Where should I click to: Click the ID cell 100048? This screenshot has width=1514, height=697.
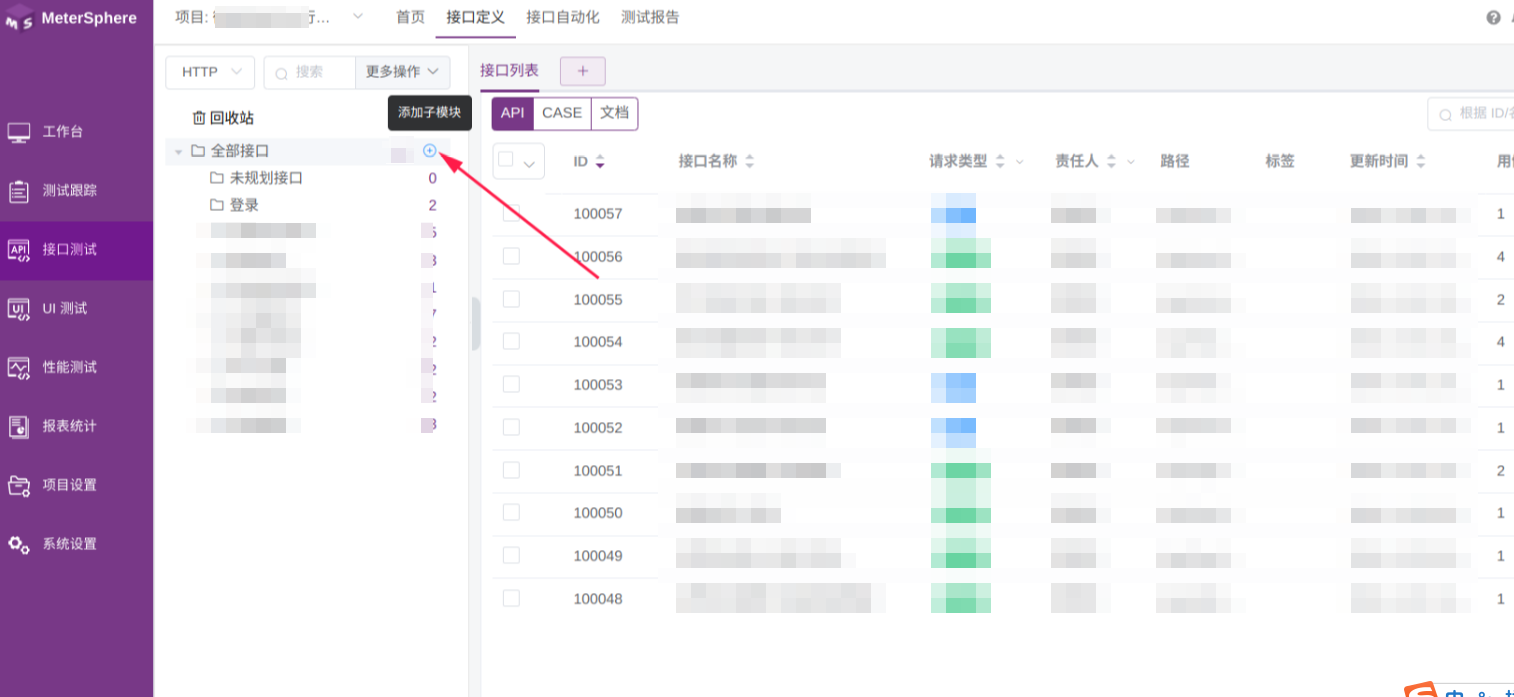click(x=598, y=599)
